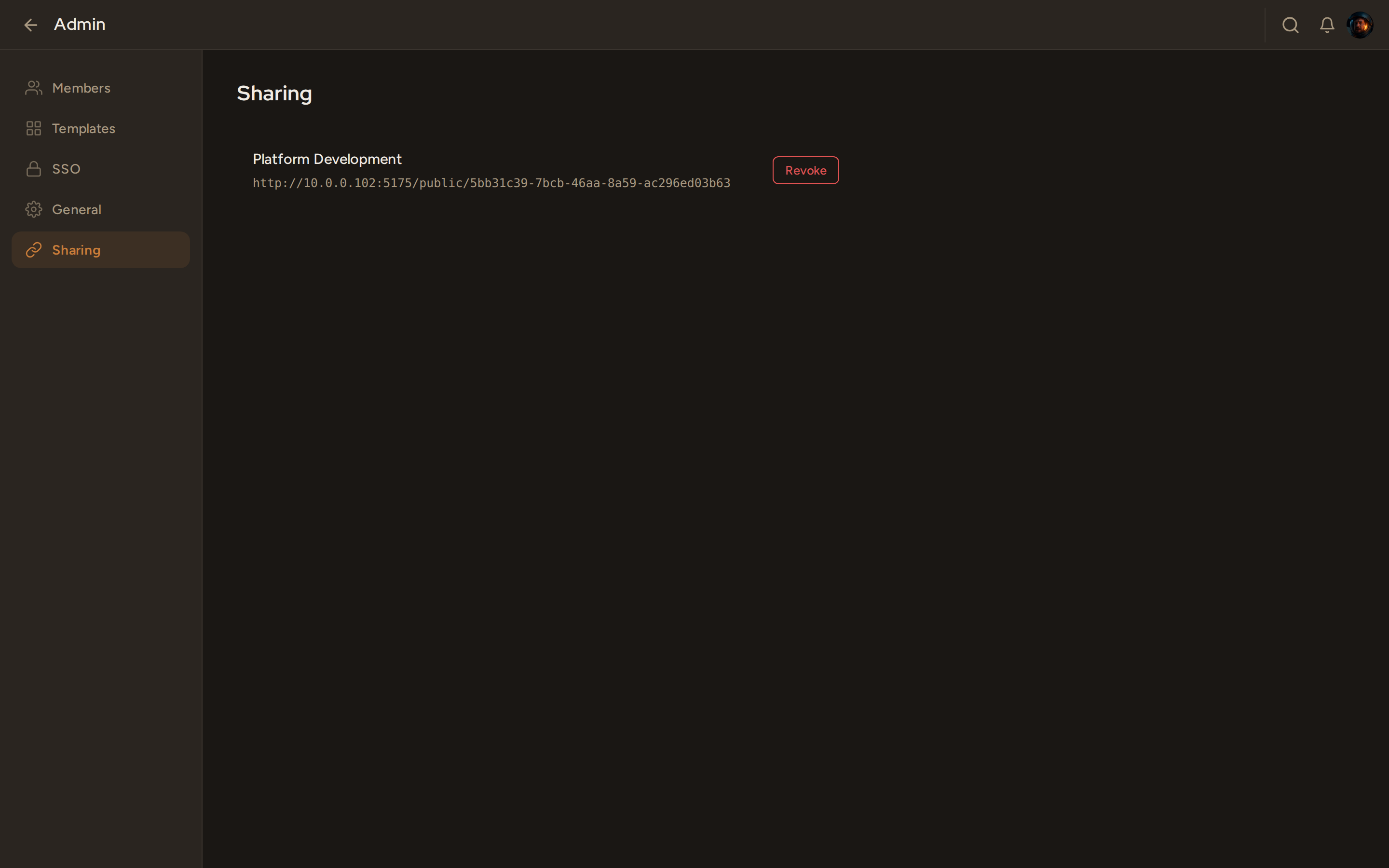Click the Templates grid icon

tap(33, 128)
